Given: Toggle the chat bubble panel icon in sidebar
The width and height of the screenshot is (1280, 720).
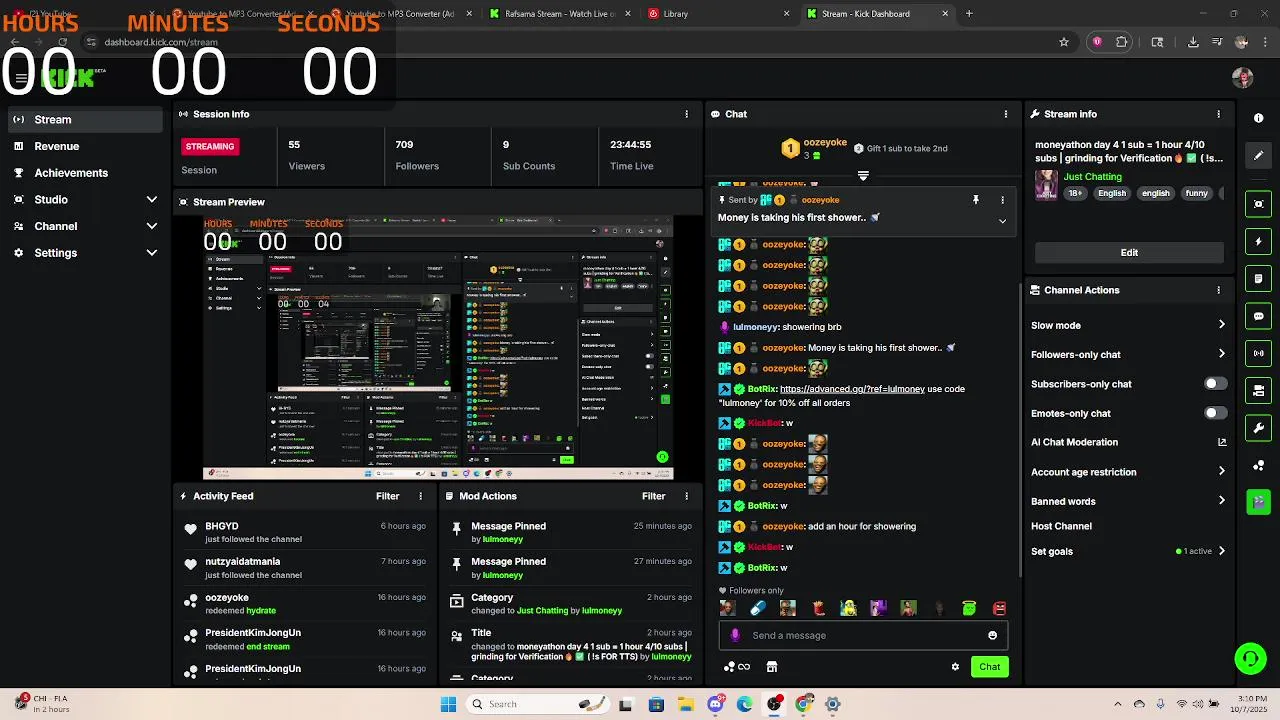Looking at the screenshot, I should [x=1258, y=316].
